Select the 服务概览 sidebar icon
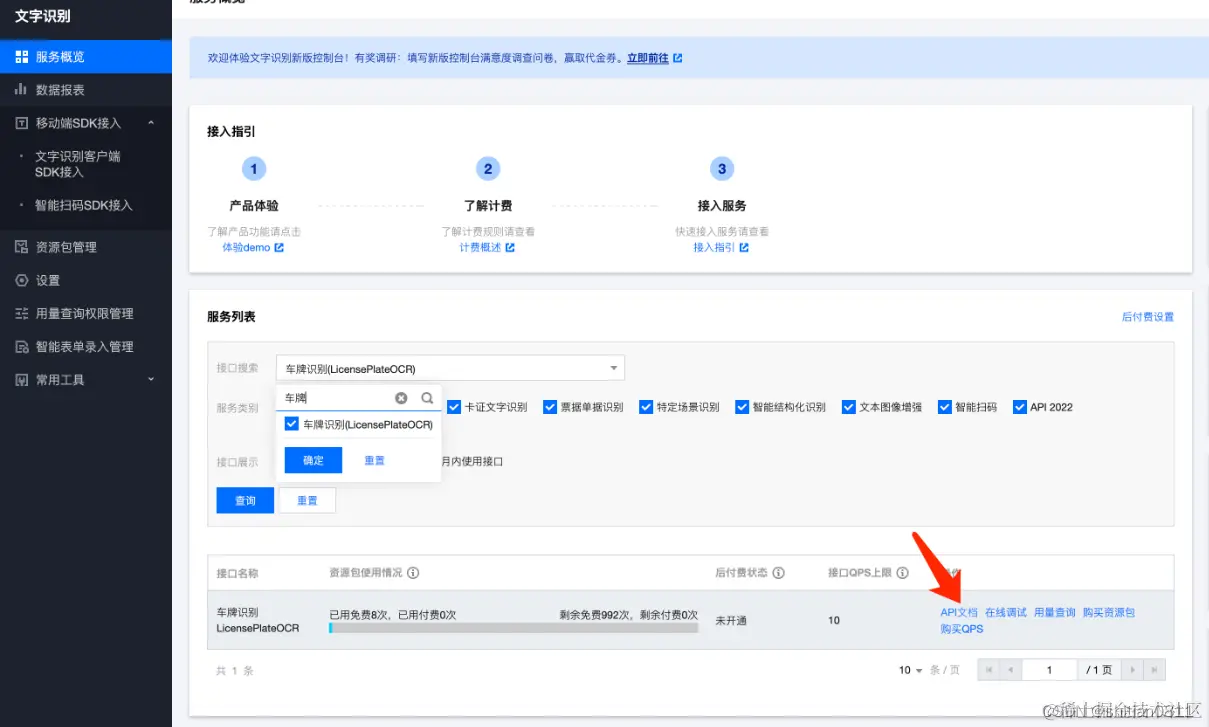Image resolution: width=1209 pixels, height=727 pixels. pyautogui.click(x=20, y=55)
